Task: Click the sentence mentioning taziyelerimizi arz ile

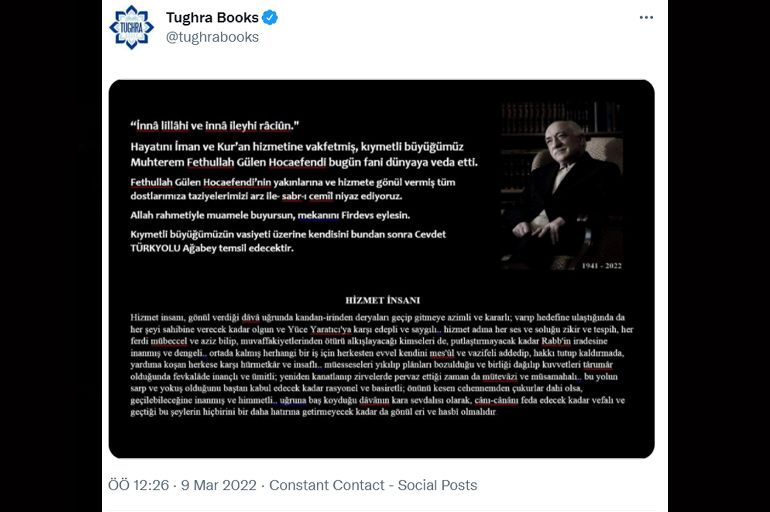Action: [266, 196]
